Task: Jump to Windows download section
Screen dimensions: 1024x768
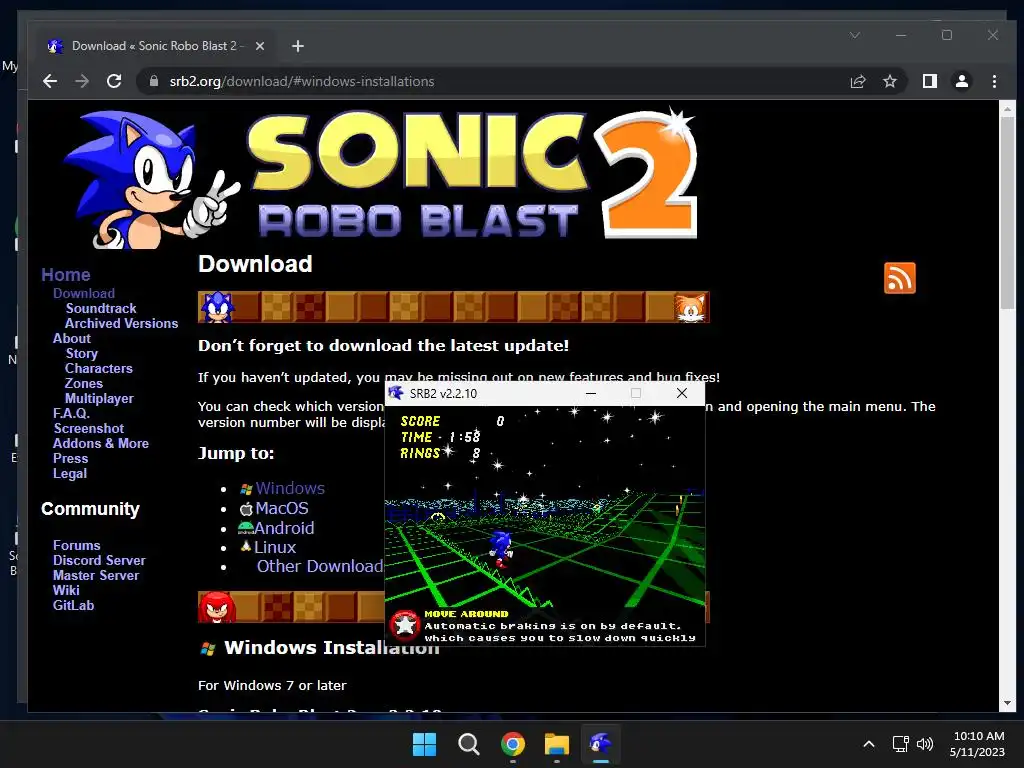Action: (290, 488)
